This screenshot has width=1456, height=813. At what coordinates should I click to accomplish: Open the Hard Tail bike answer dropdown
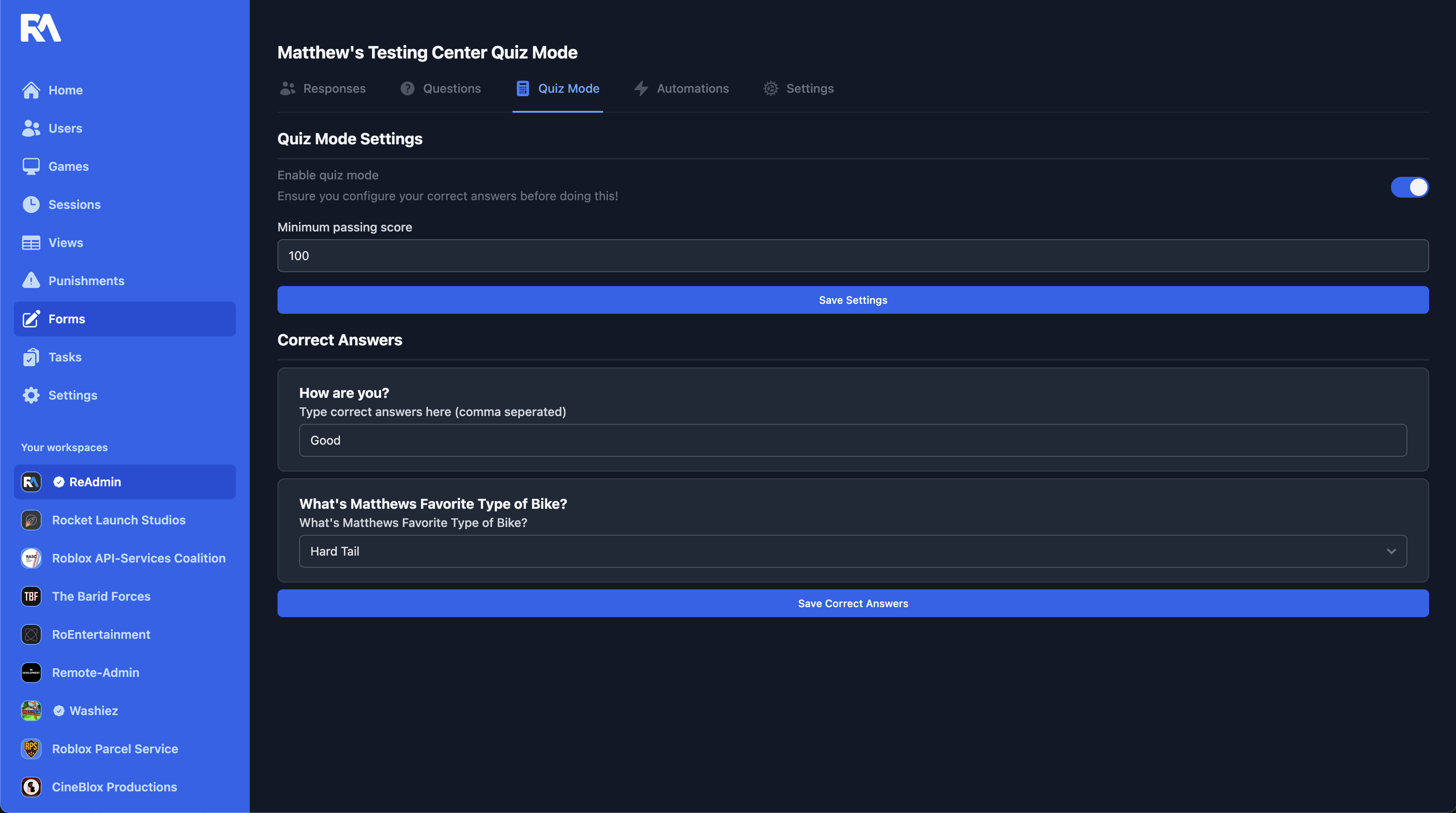852,551
